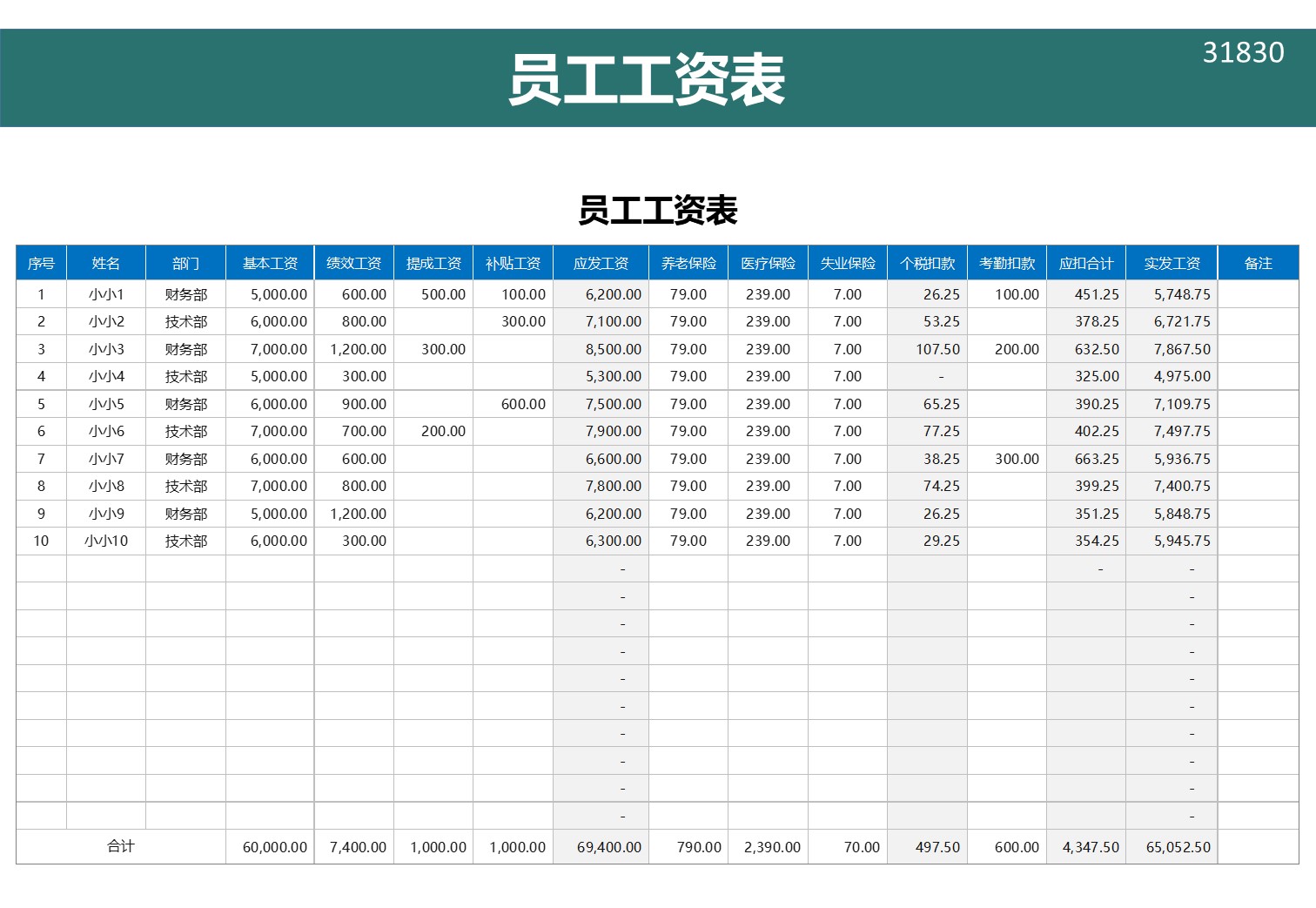Select name cell 小小2
Viewport: 1316px width, 908px height.
106,321
